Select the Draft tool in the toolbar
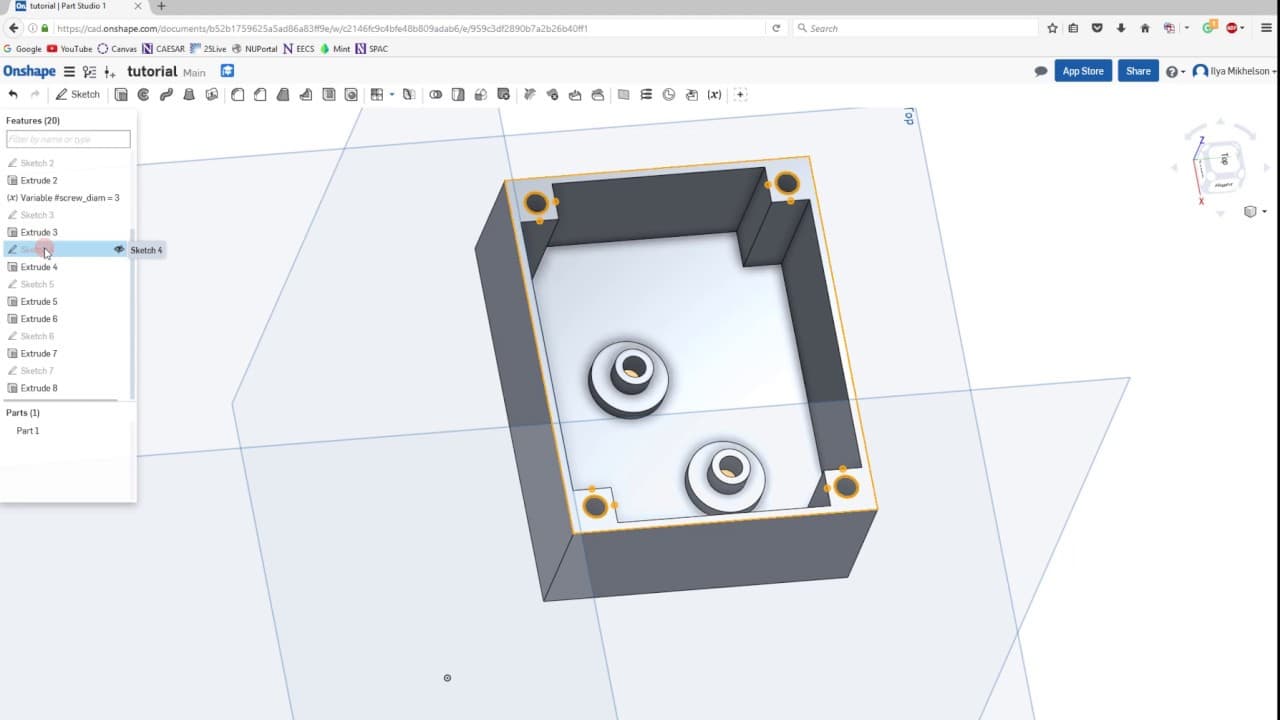The image size is (1280, 720). pyautogui.click(x=283, y=95)
